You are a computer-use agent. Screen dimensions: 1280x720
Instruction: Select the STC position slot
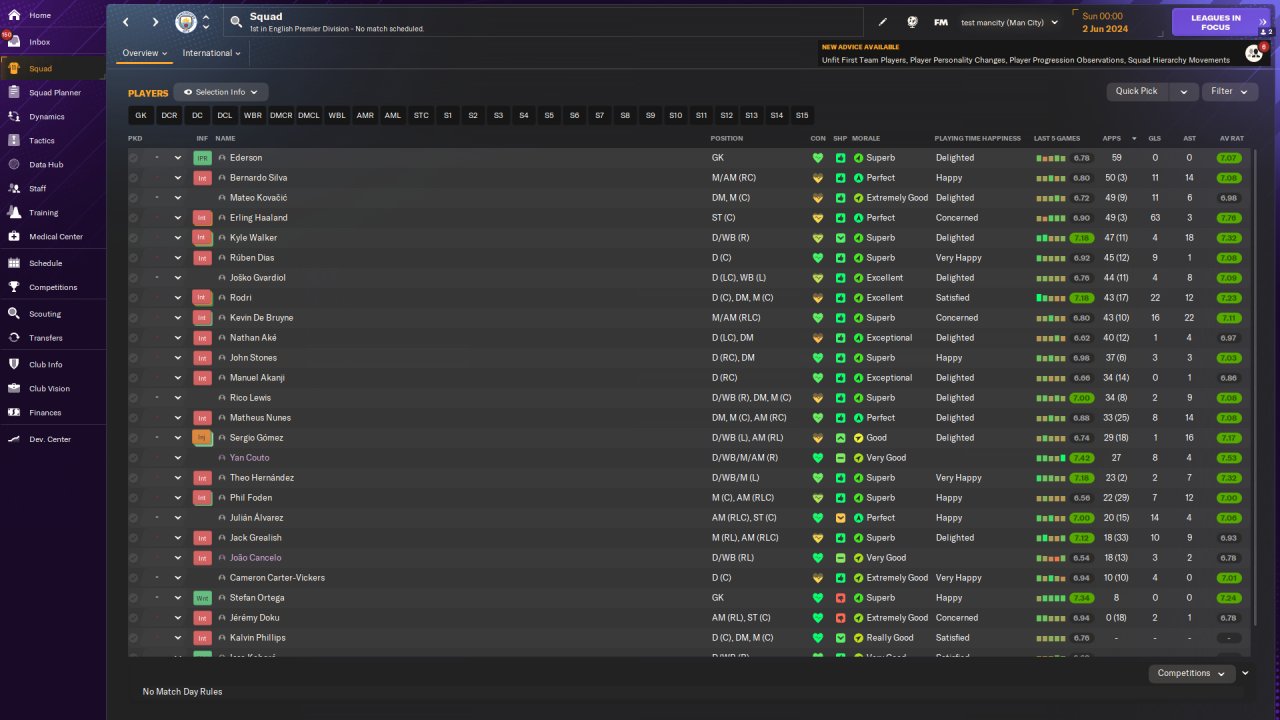coord(421,116)
